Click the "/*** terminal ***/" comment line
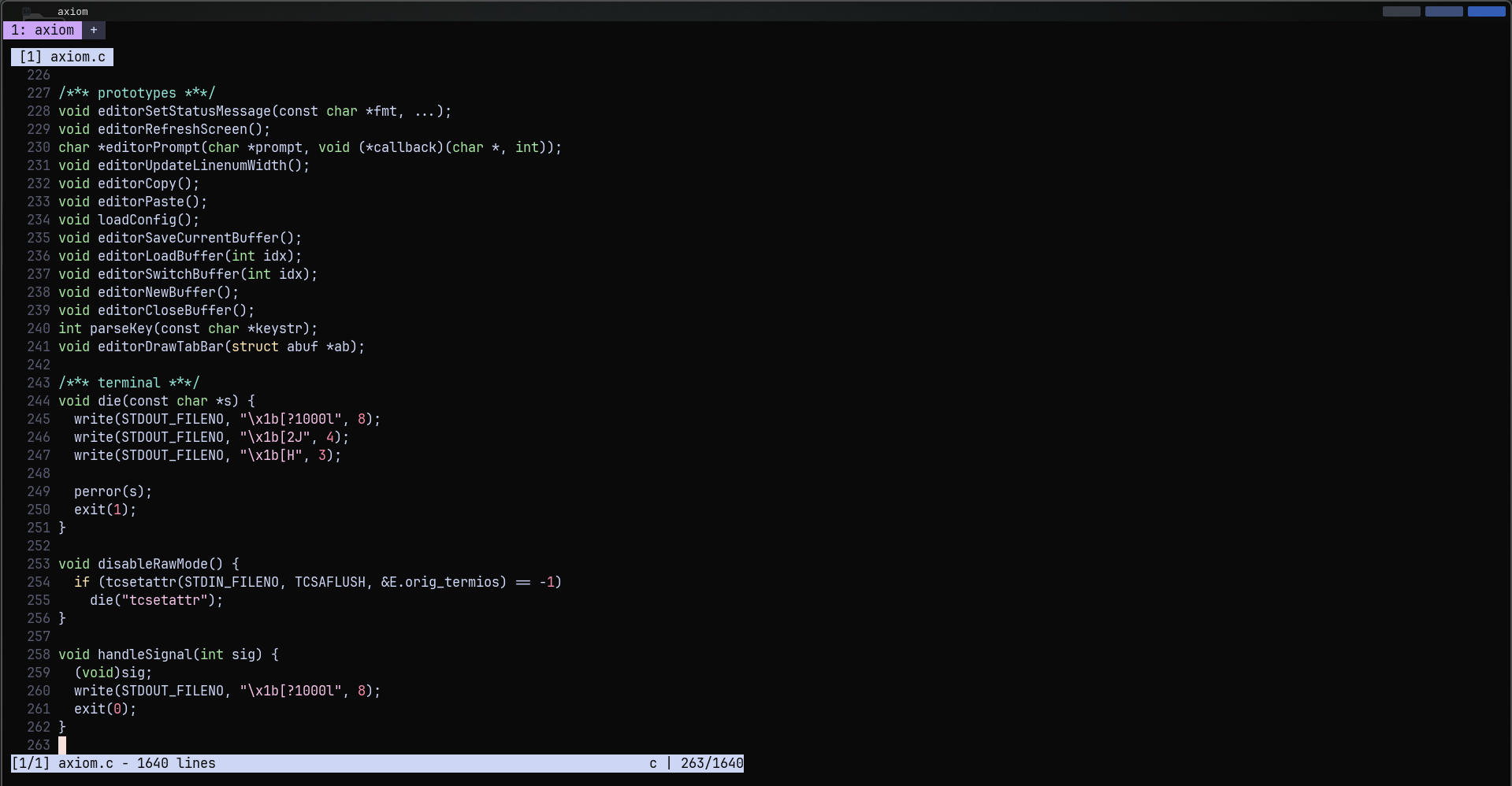Screen dimensions: 1512x786 (x=128, y=383)
